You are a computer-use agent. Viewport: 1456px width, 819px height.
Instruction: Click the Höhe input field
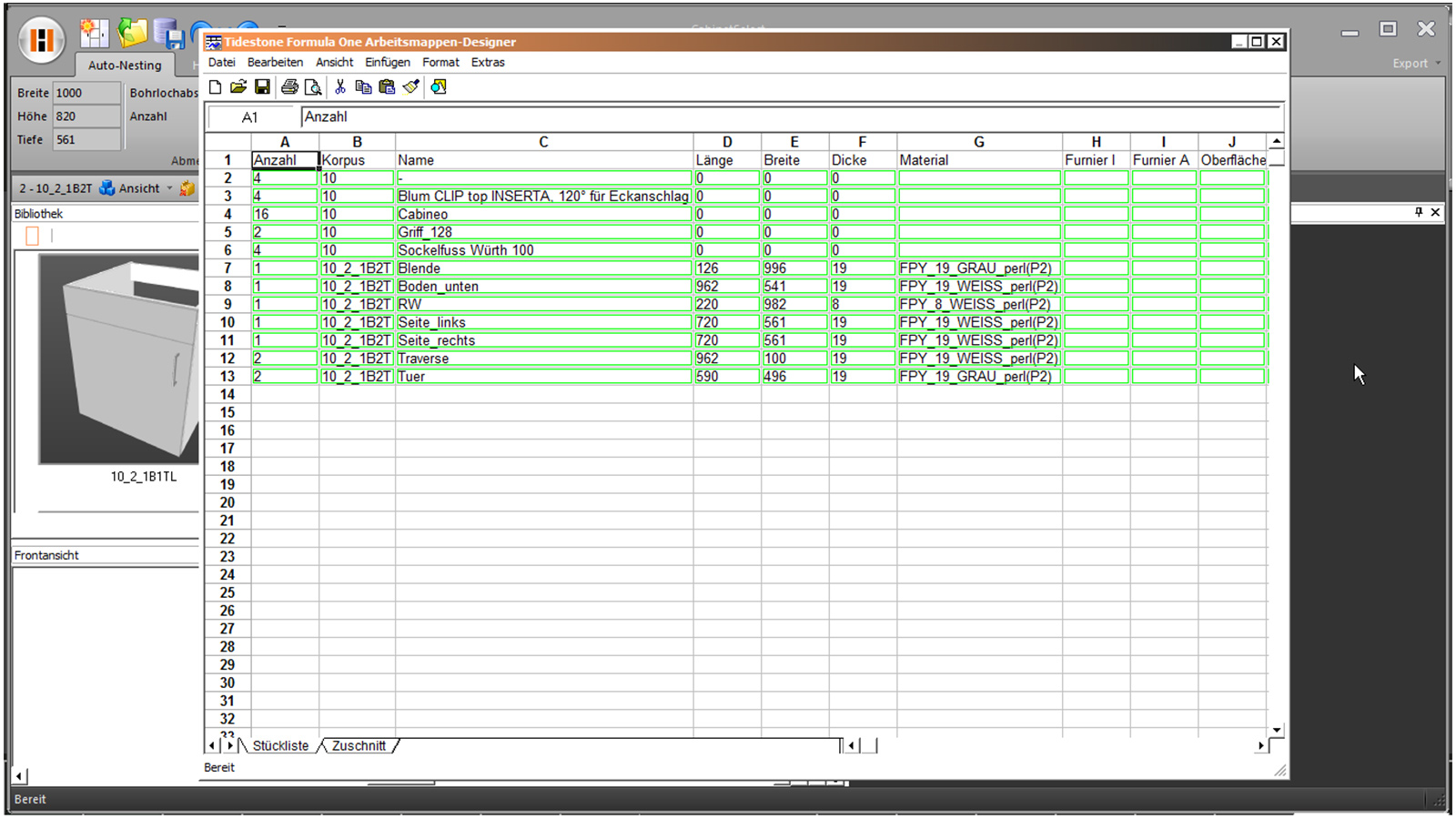[x=86, y=116]
